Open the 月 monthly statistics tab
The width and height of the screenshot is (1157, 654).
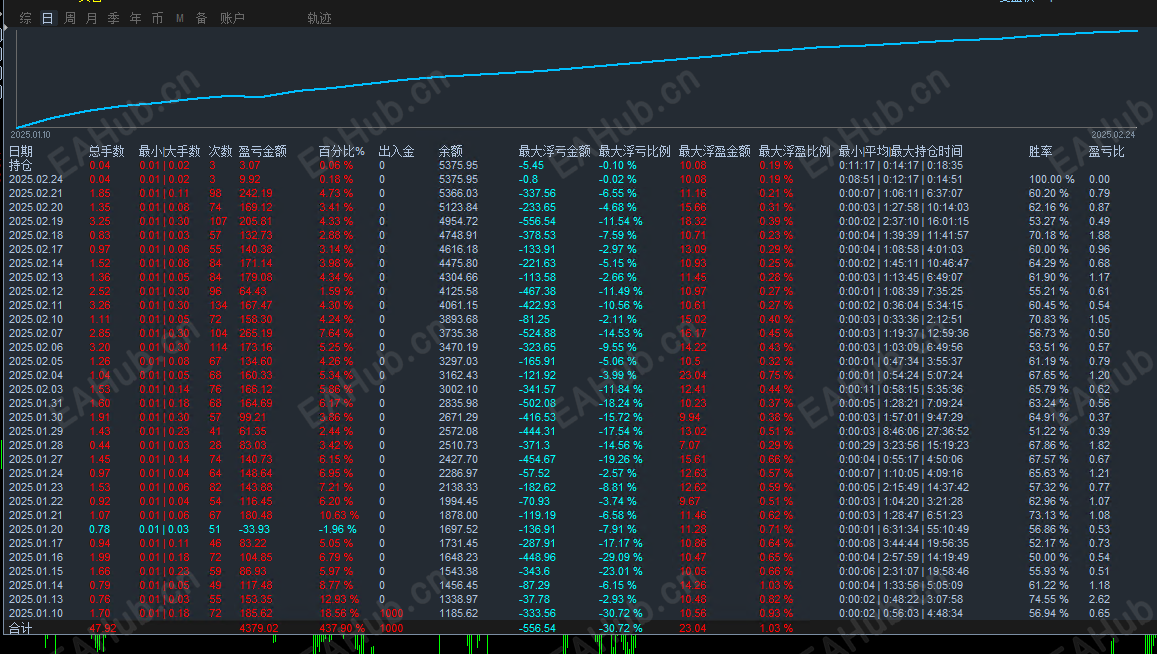(91, 18)
